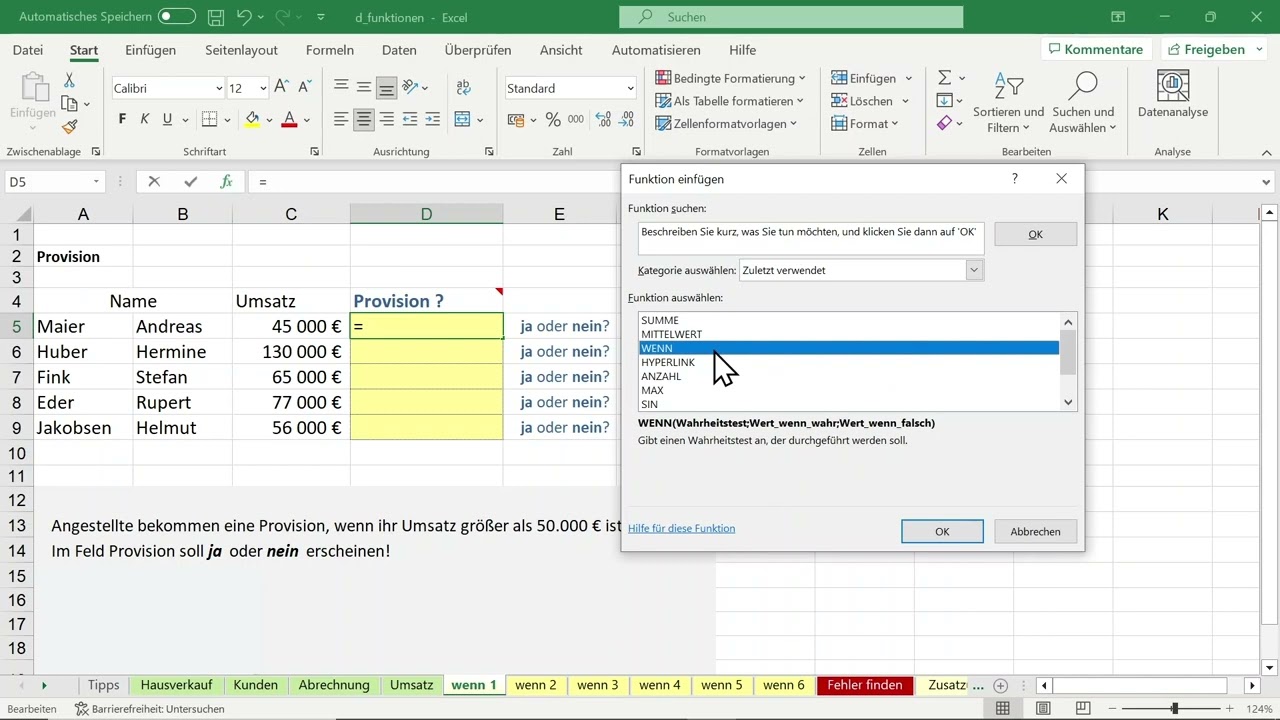Click the Insert function fx icon
This screenshot has width=1280, height=720.
(227, 182)
